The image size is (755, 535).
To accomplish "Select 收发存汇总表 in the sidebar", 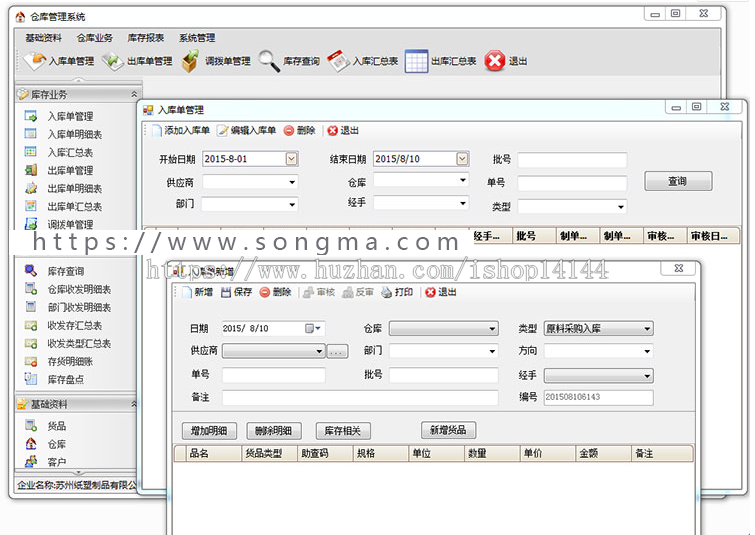I will pyautogui.click(x=75, y=325).
